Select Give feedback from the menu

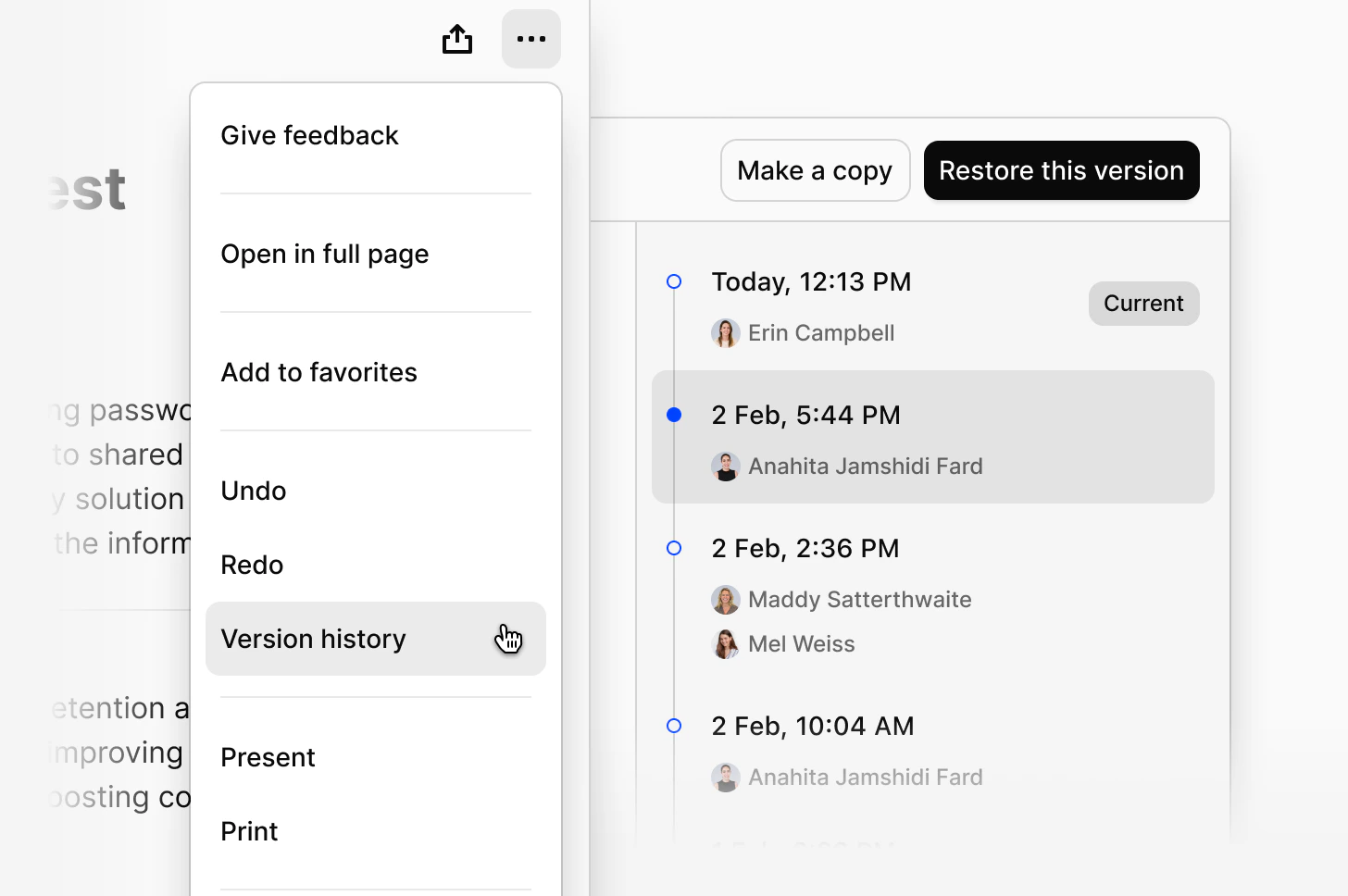pyautogui.click(x=376, y=135)
